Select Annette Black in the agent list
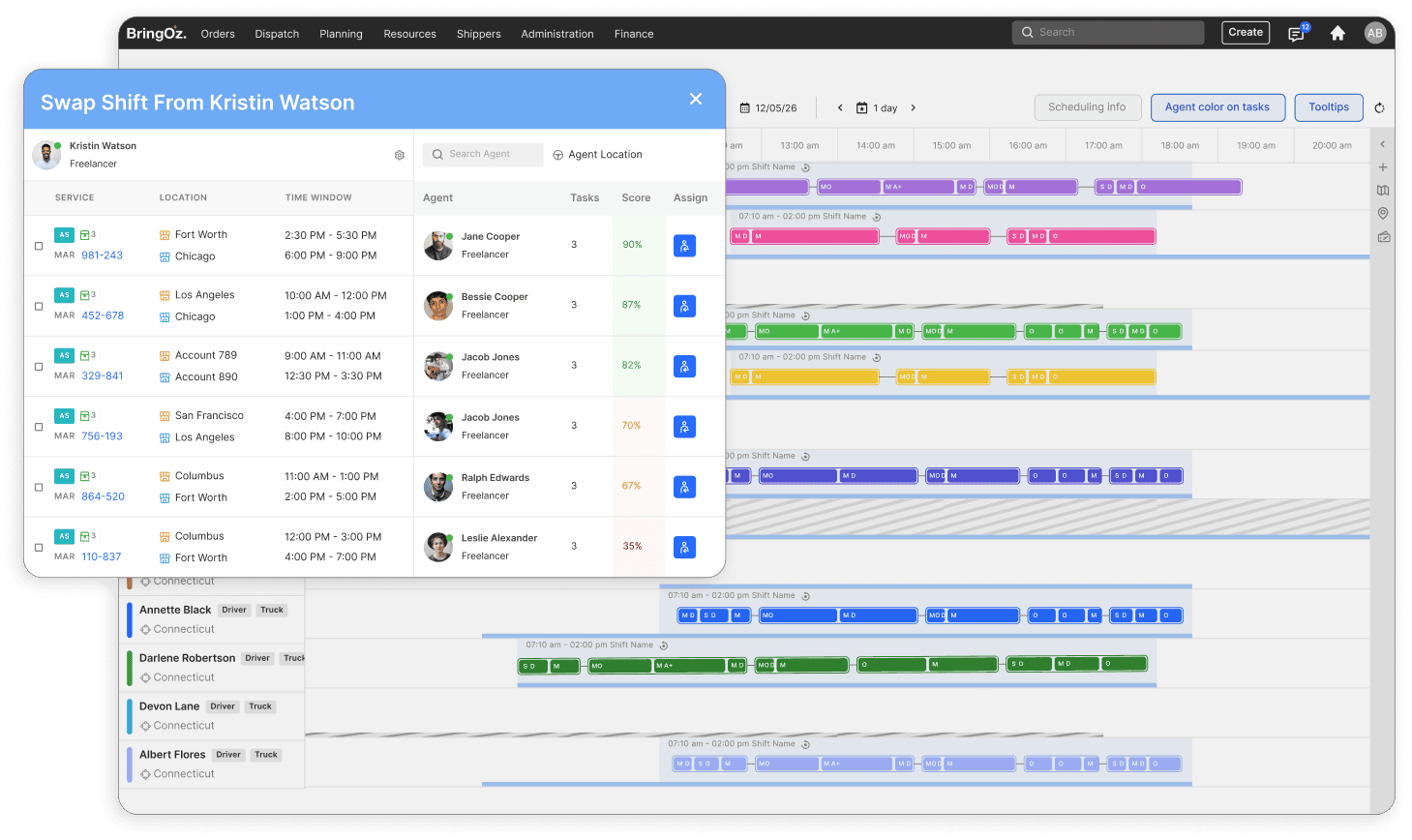 coord(175,610)
